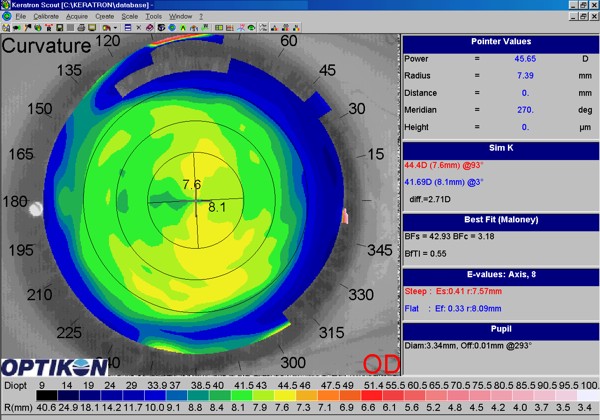Click the eye icon in the toolbar
The image size is (600, 420).
click(251, 28)
